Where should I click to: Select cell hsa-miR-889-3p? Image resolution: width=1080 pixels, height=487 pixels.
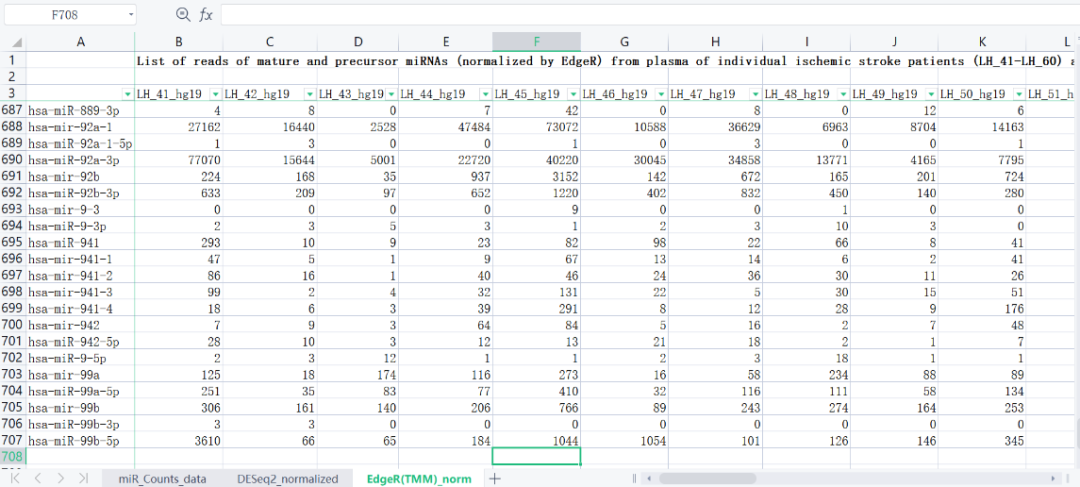[x=81, y=110]
